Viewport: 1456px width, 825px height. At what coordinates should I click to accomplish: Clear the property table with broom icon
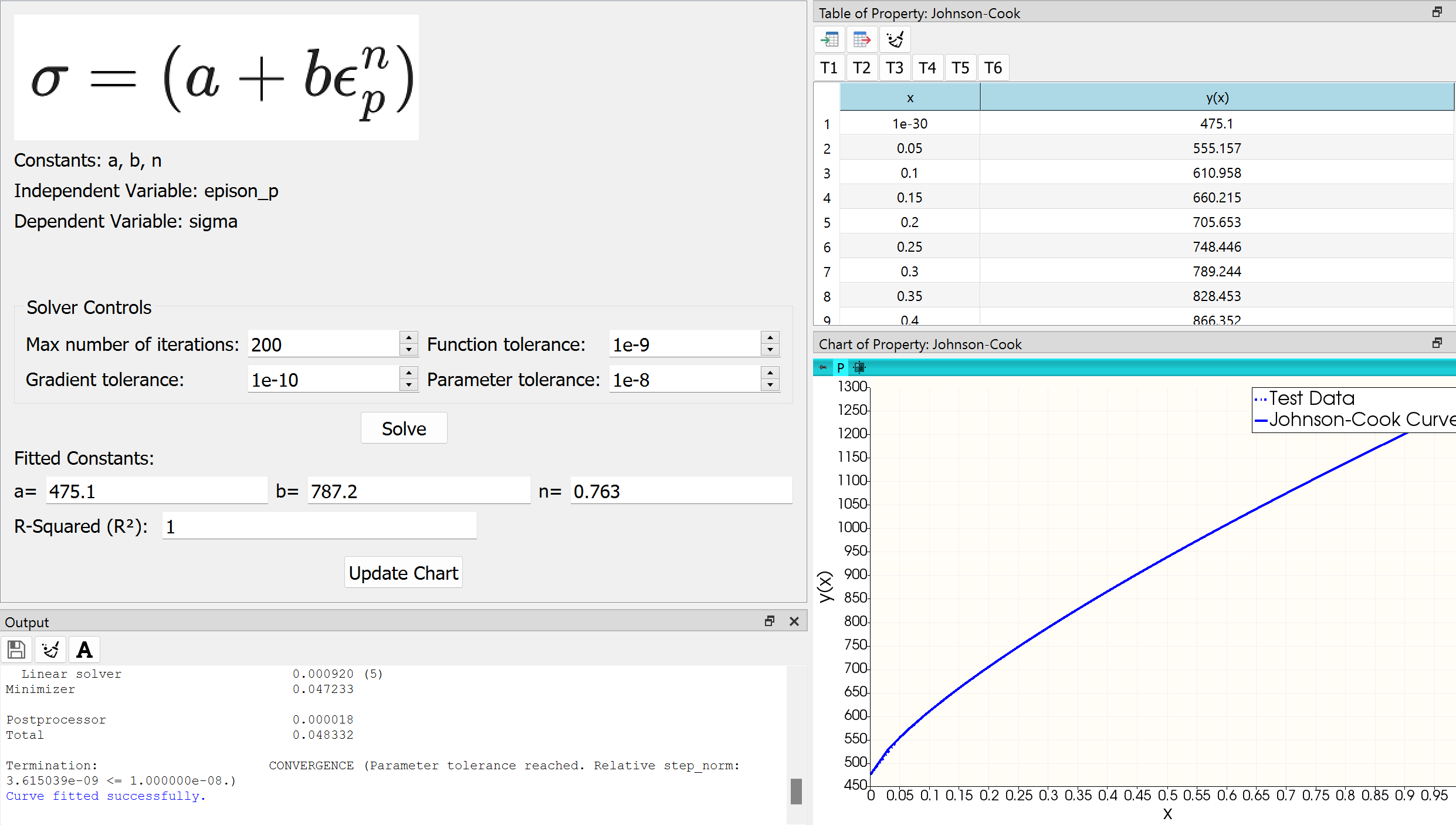point(894,39)
